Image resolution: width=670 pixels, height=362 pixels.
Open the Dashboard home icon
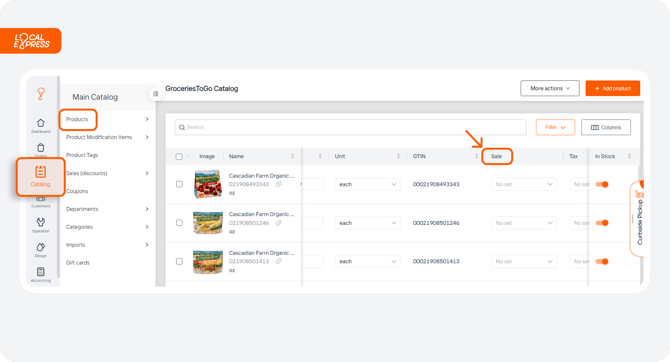(x=41, y=126)
